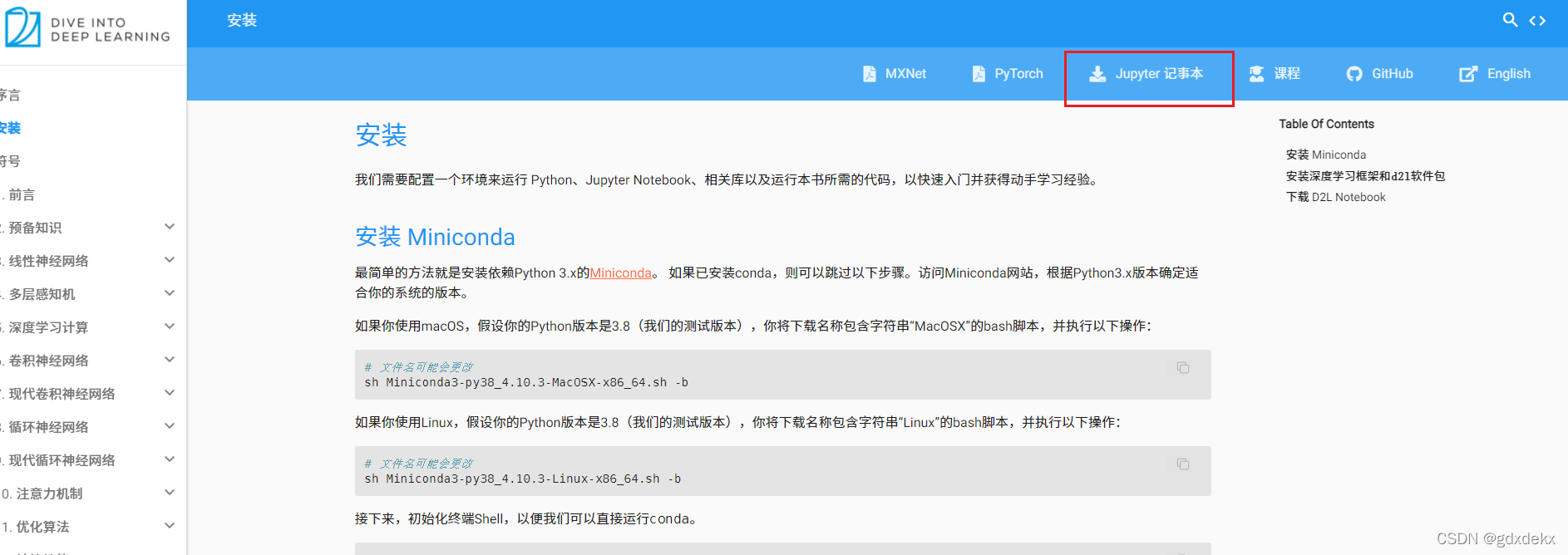This screenshot has width=1568, height=555.
Task: Open 注意力机制 chapter link
Action: coord(42,494)
